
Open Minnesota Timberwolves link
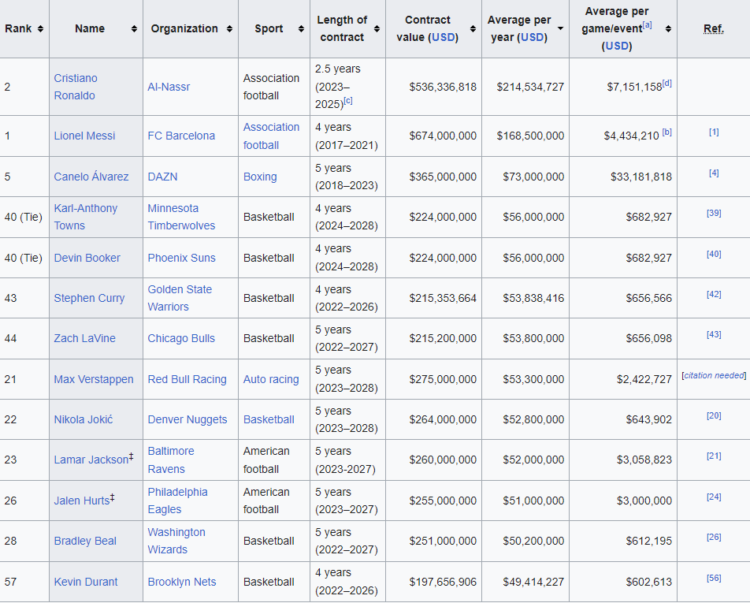click(x=181, y=217)
